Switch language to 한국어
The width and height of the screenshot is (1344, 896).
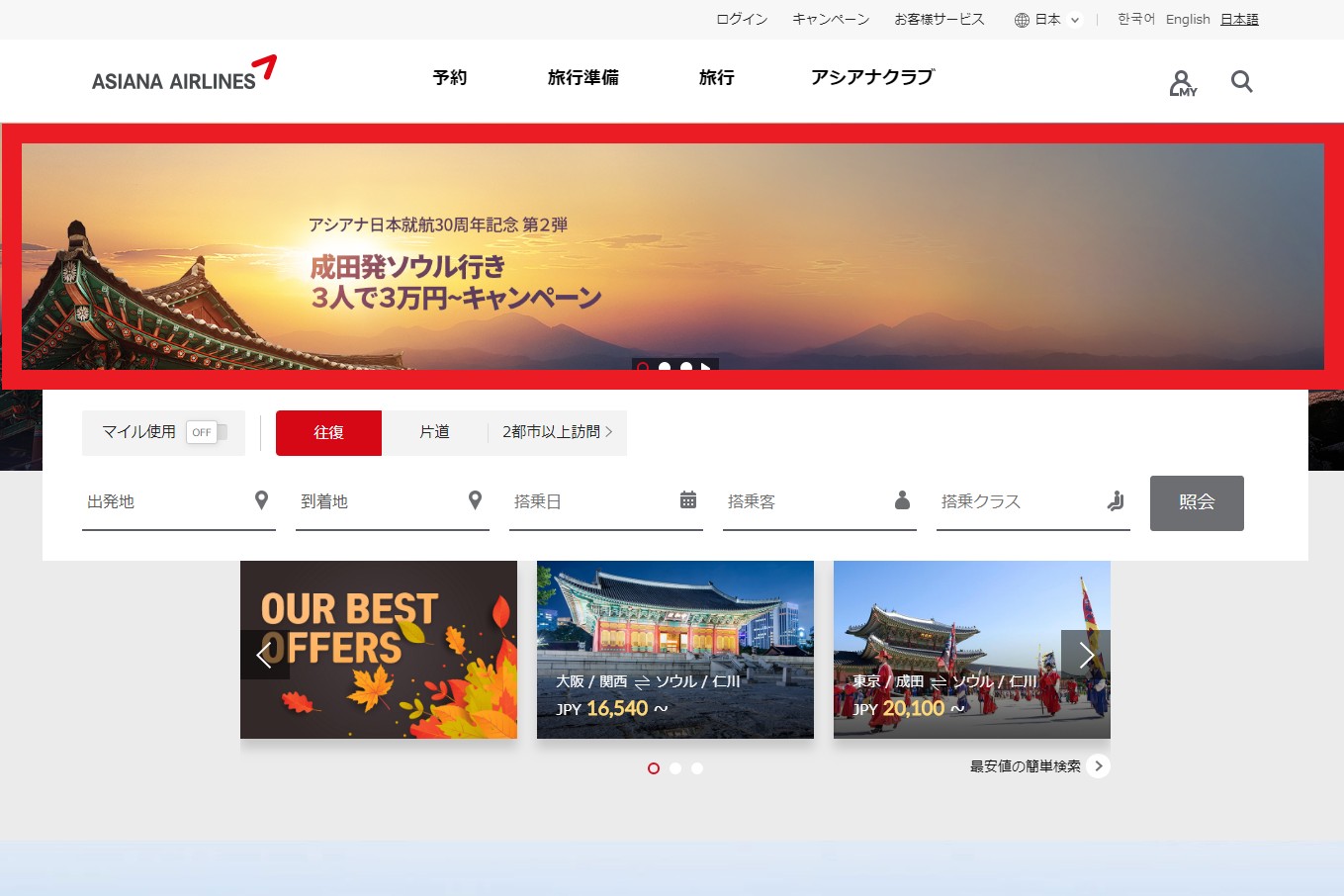(1136, 20)
